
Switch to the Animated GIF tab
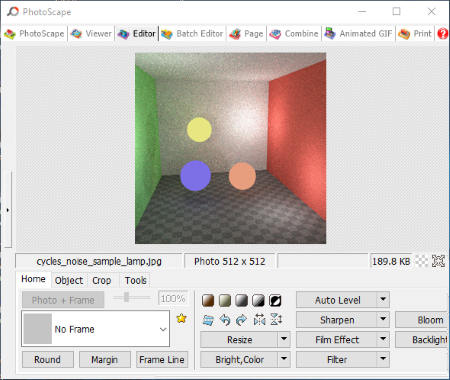tap(359, 34)
